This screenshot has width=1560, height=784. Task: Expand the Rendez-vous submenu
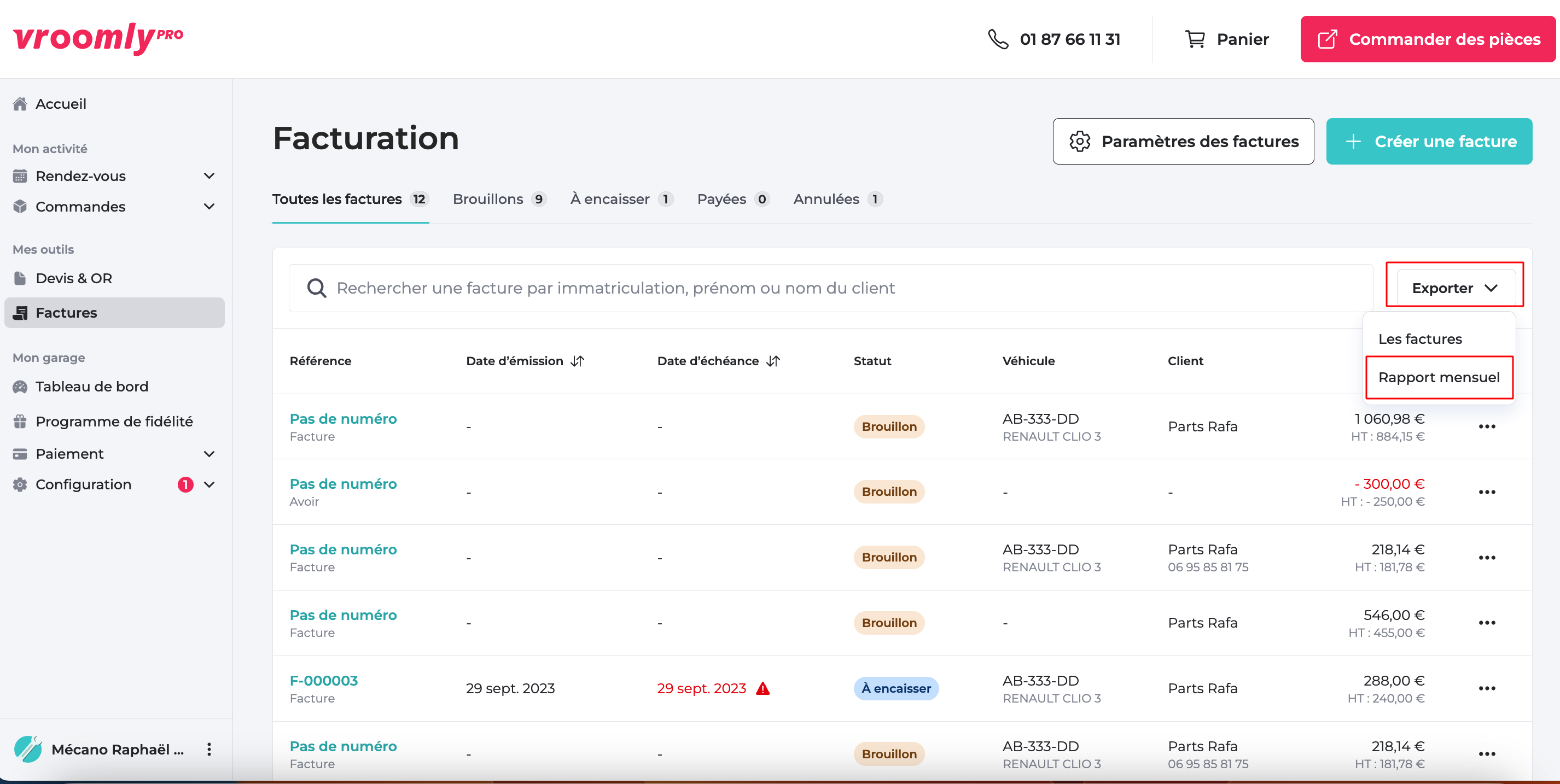tap(209, 176)
